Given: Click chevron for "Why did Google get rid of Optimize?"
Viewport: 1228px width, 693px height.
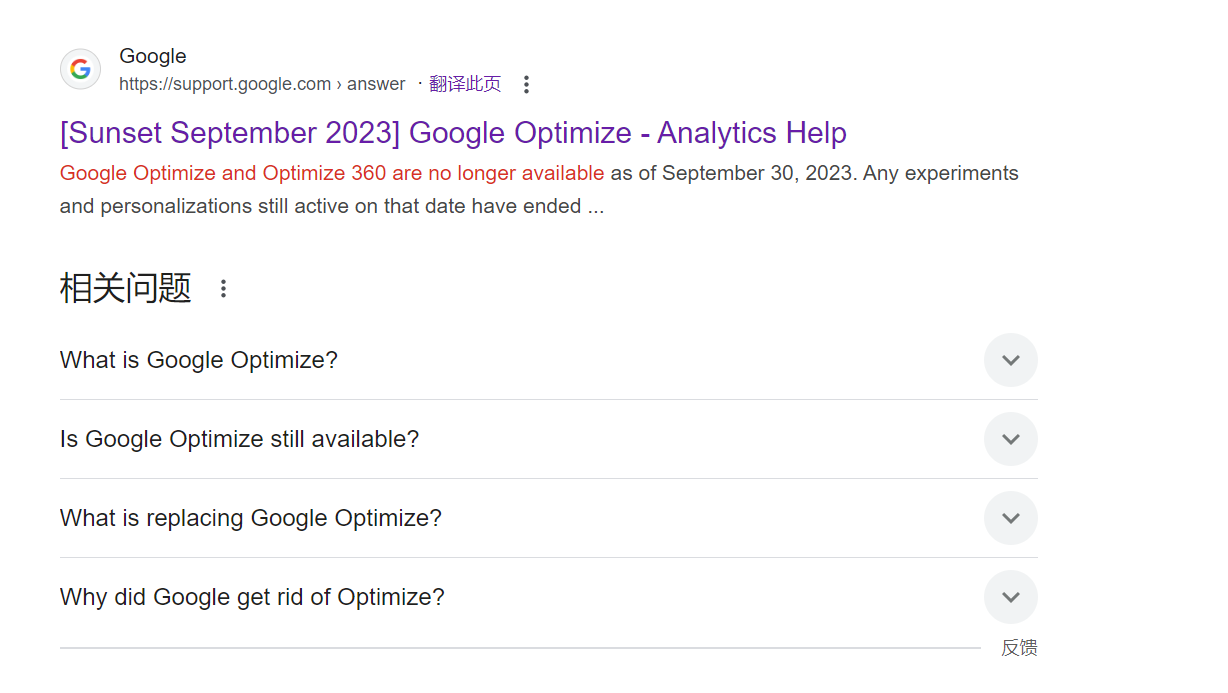Looking at the screenshot, I should pyautogui.click(x=1010, y=597).
